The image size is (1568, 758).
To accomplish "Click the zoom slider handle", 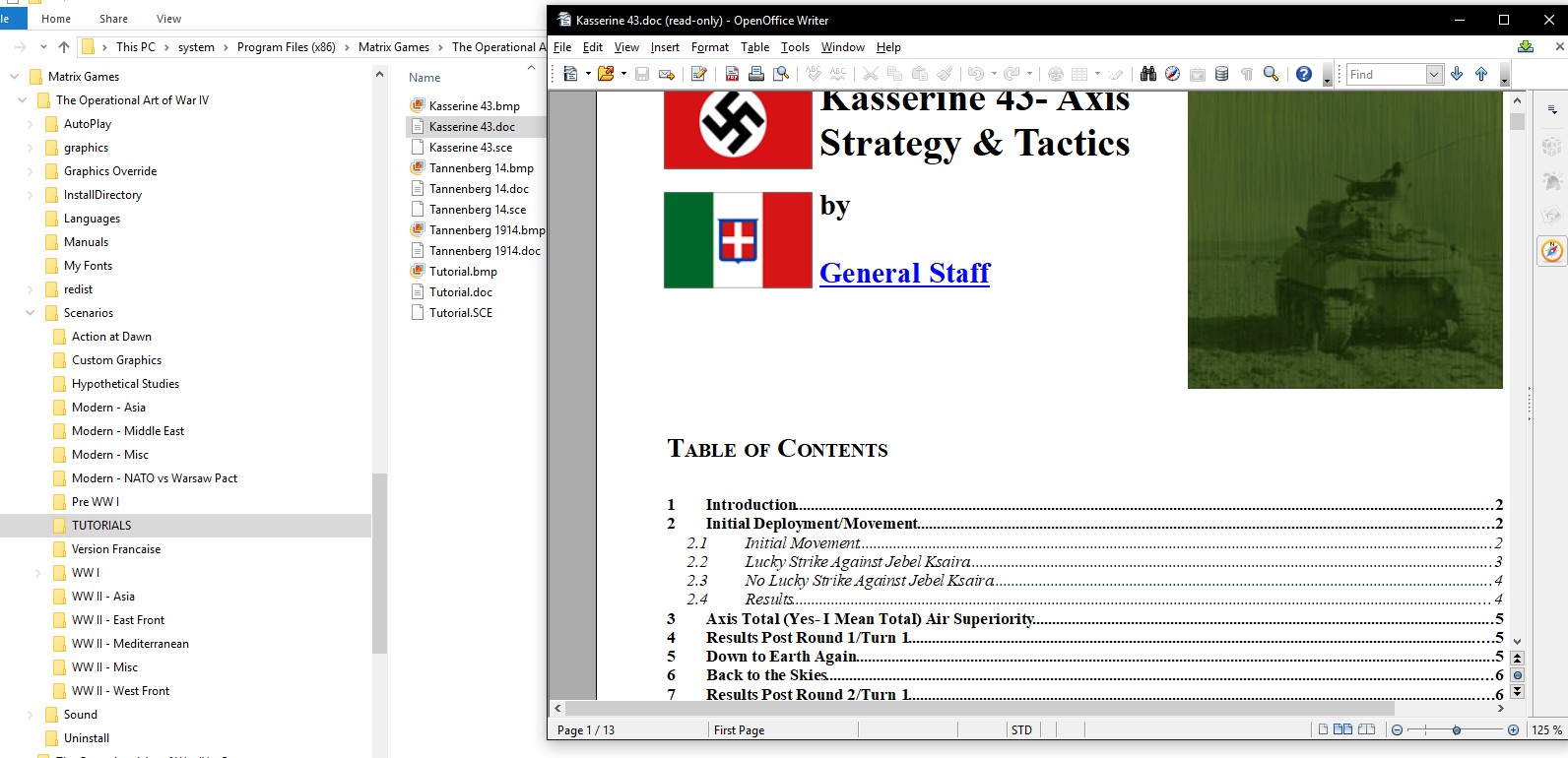I will pos(1457,729).
